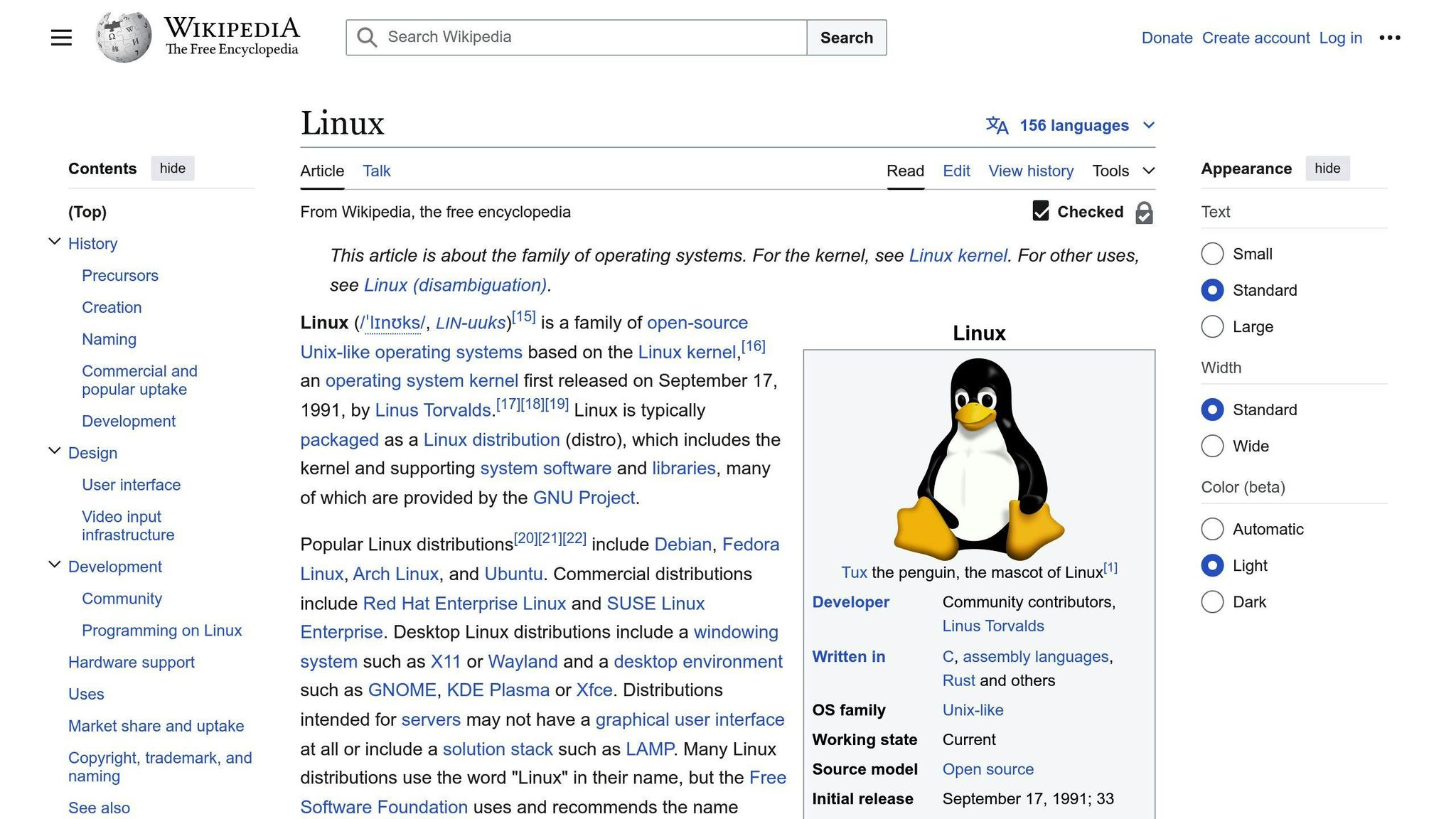Click the Donate link
Image resolution: width=1456 pixels, height=819 pixels.
[x=1166, y=38]
